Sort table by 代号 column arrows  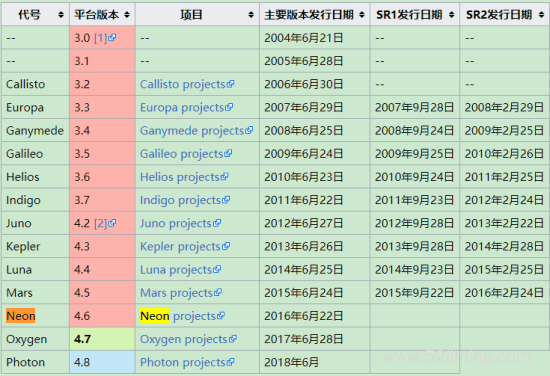[61, 15]
